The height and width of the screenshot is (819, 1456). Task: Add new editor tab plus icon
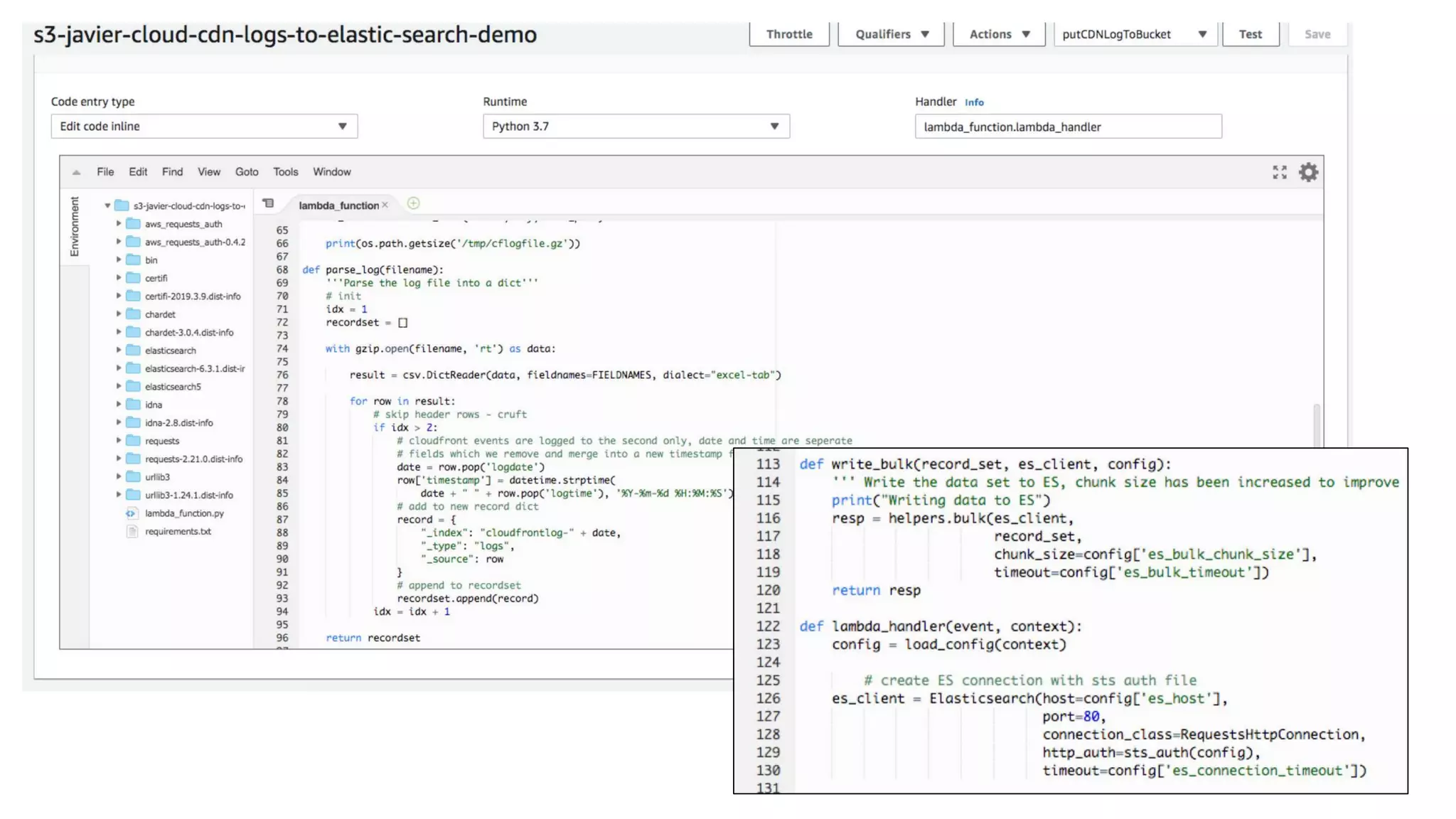click(413, 203)
